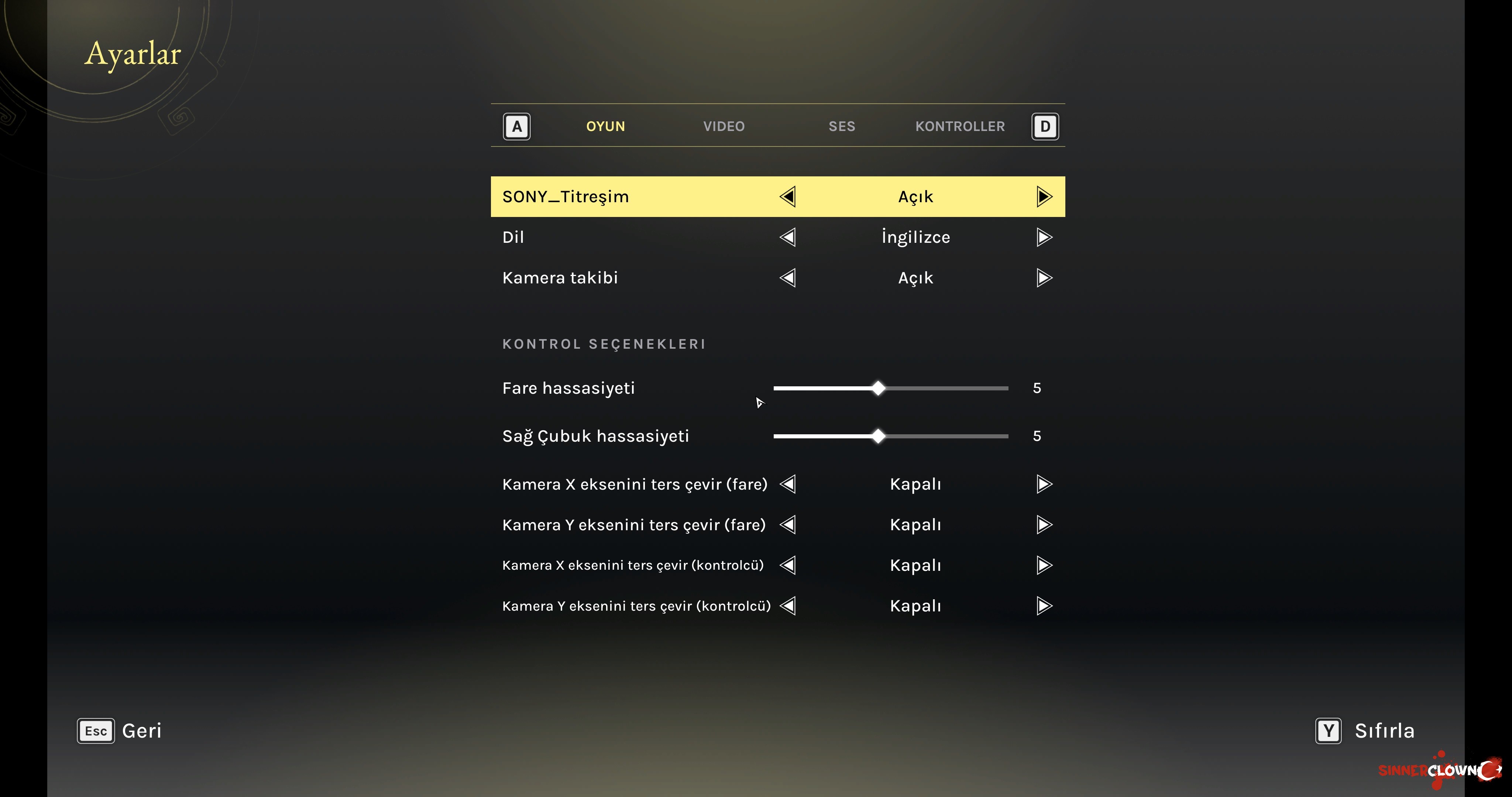This screenshot has width=1512, height=797.
Task: Select next language with Dil right arrow
Action: click(x=1044, y=237)
